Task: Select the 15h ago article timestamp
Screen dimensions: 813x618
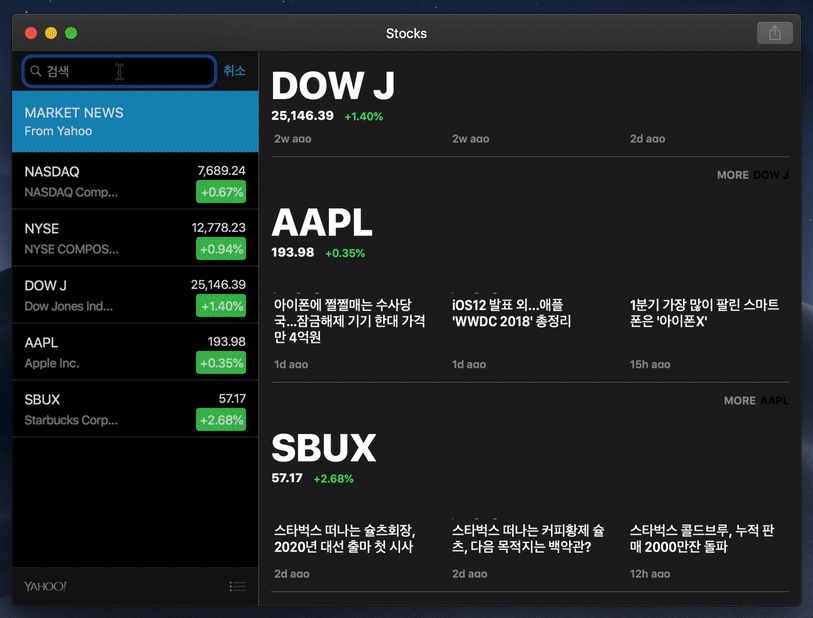Action: [x=650, y=364]
